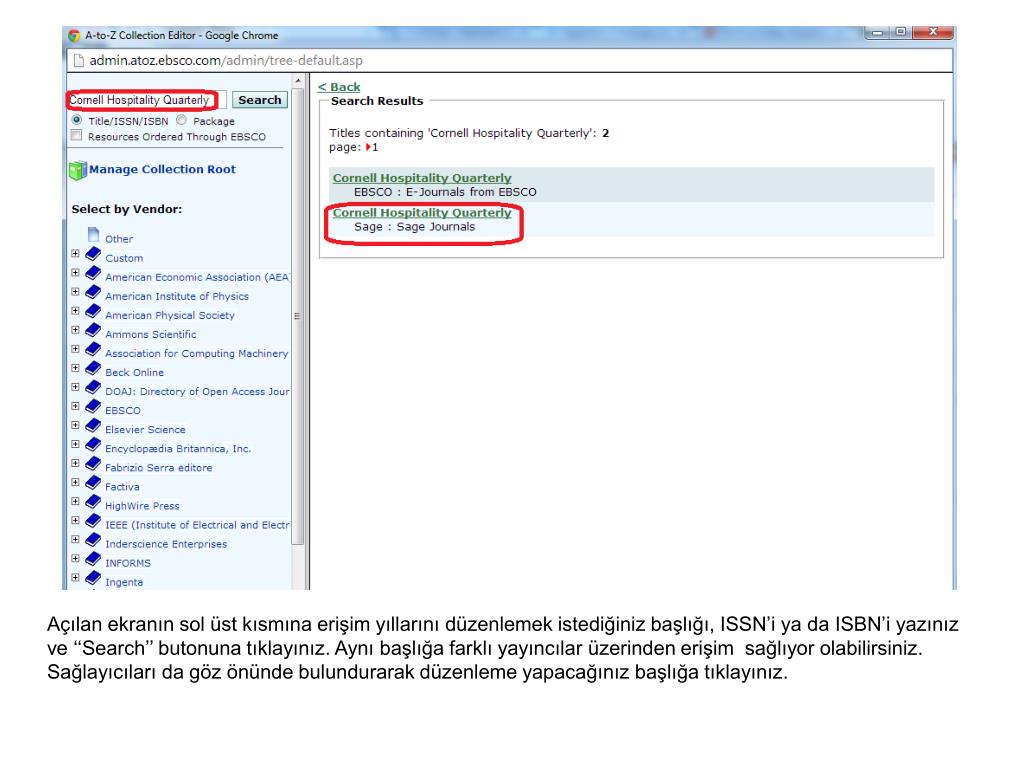Screen dimensions: 1024x768
Task: Select the Encyclopædia Britannica, Inc. vendor
Action: point(178,449)
